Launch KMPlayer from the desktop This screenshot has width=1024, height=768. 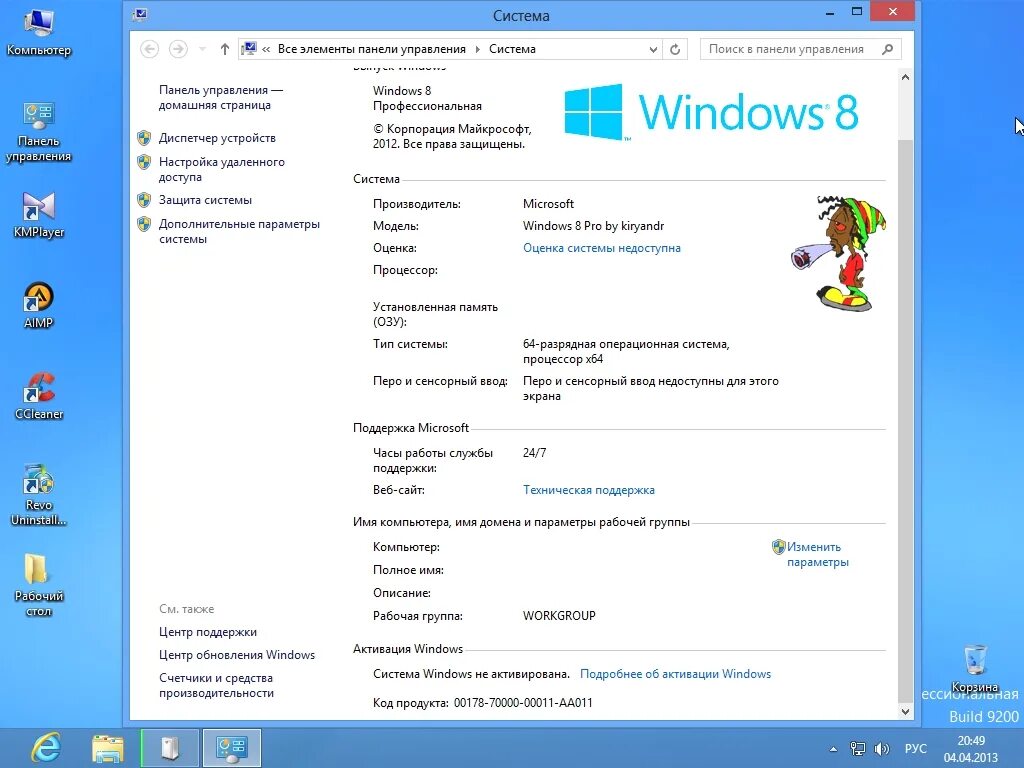pos(39,216)
